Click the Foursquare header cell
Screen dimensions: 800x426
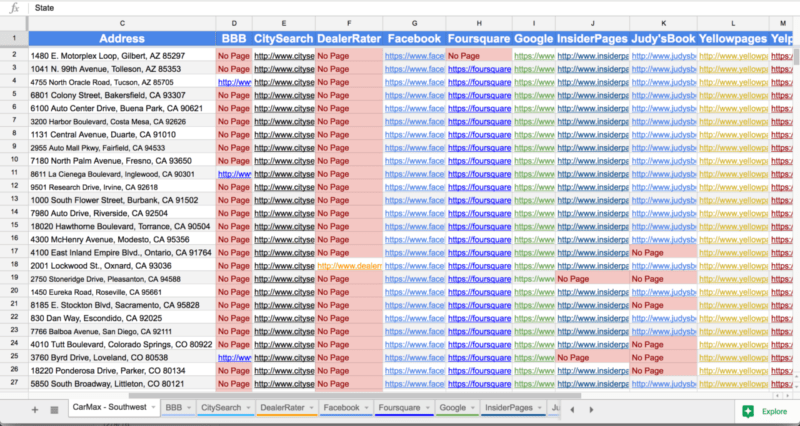point(479,39)
